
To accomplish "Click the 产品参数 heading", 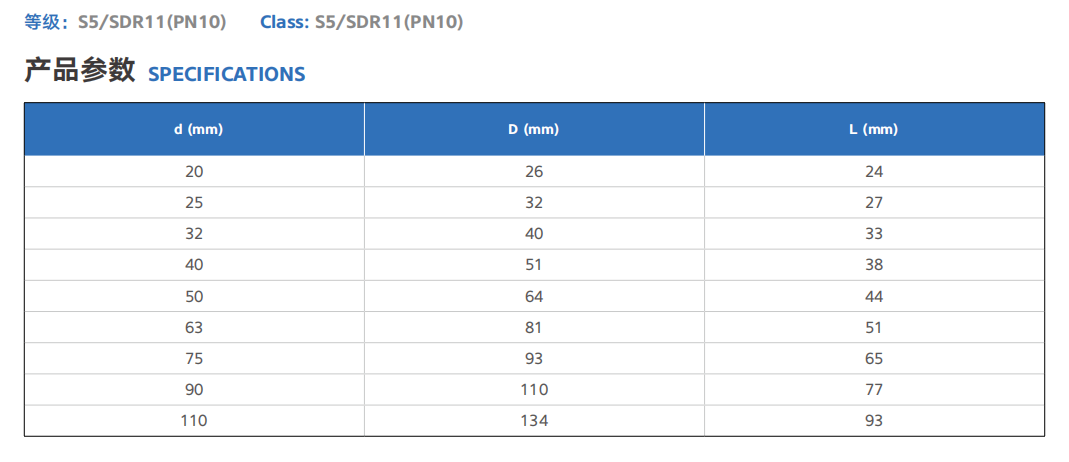I will click(x=80, y=71).
